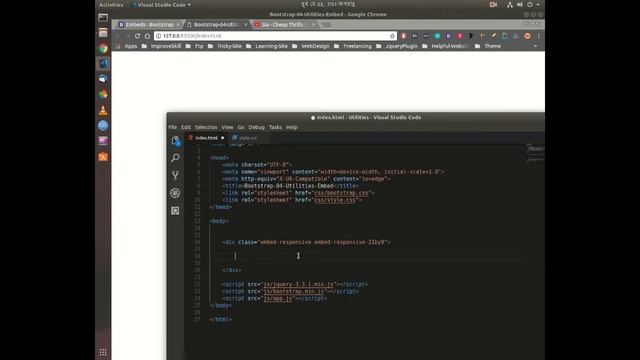Open the volume icon in top bar
This screenshot has width=640, height=360.
520,5
